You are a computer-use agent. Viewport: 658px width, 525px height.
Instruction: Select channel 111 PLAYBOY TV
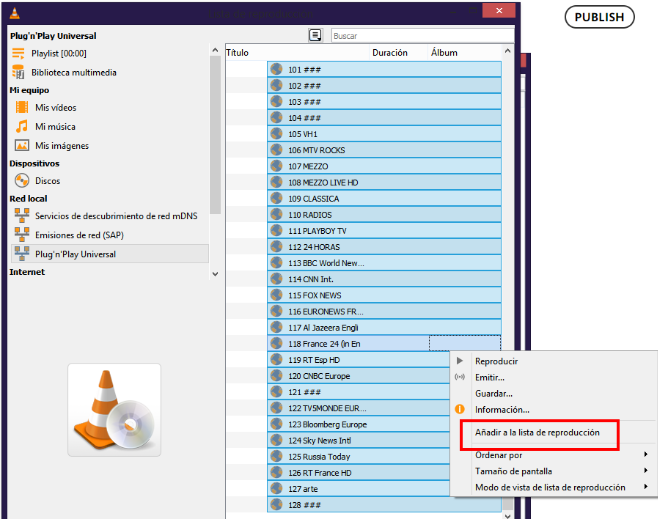[384, 230]
